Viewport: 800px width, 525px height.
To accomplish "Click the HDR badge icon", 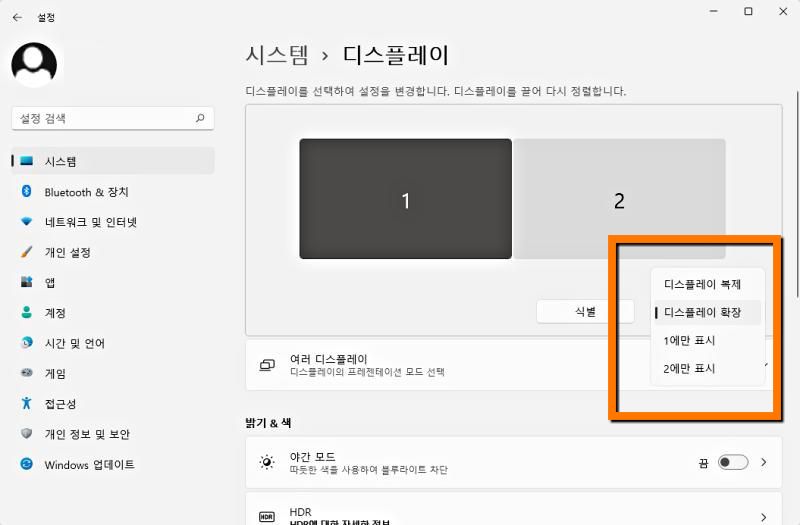I will coord(267,516).
